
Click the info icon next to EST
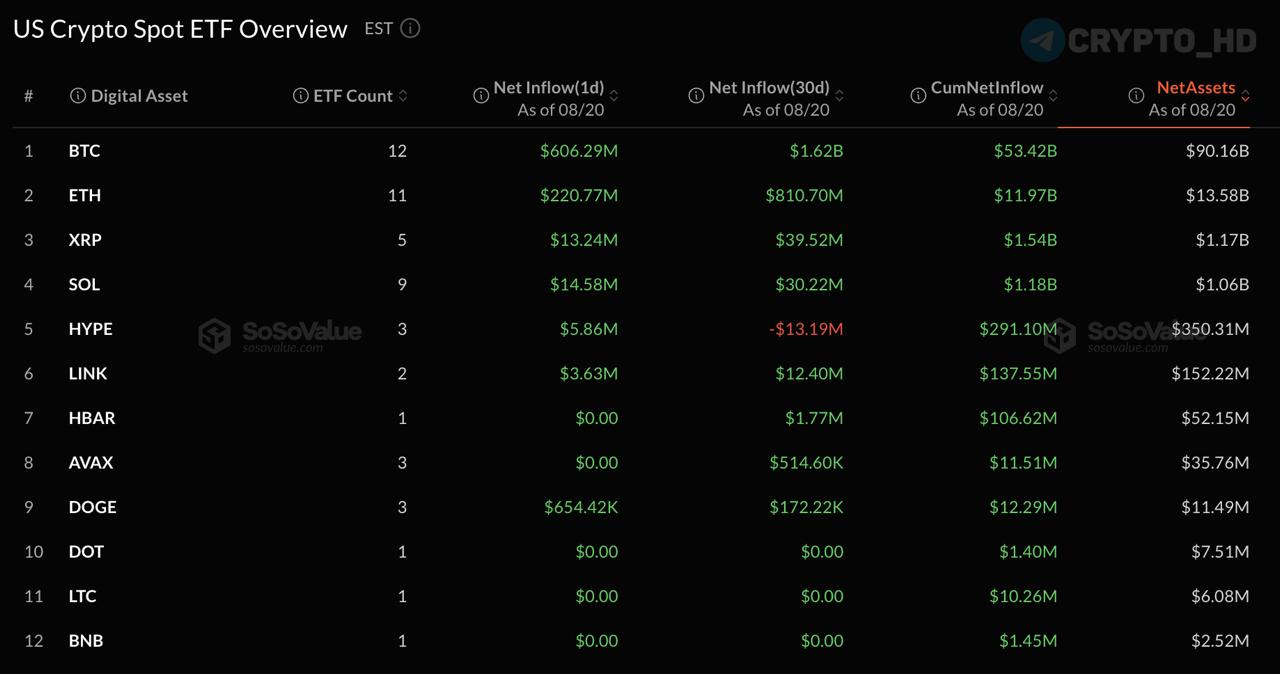[x=410, y=28]
